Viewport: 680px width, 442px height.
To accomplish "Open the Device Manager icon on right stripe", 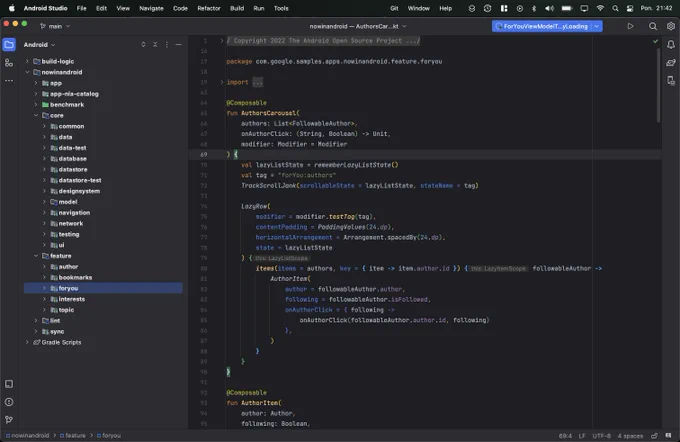I will [671, 81].
